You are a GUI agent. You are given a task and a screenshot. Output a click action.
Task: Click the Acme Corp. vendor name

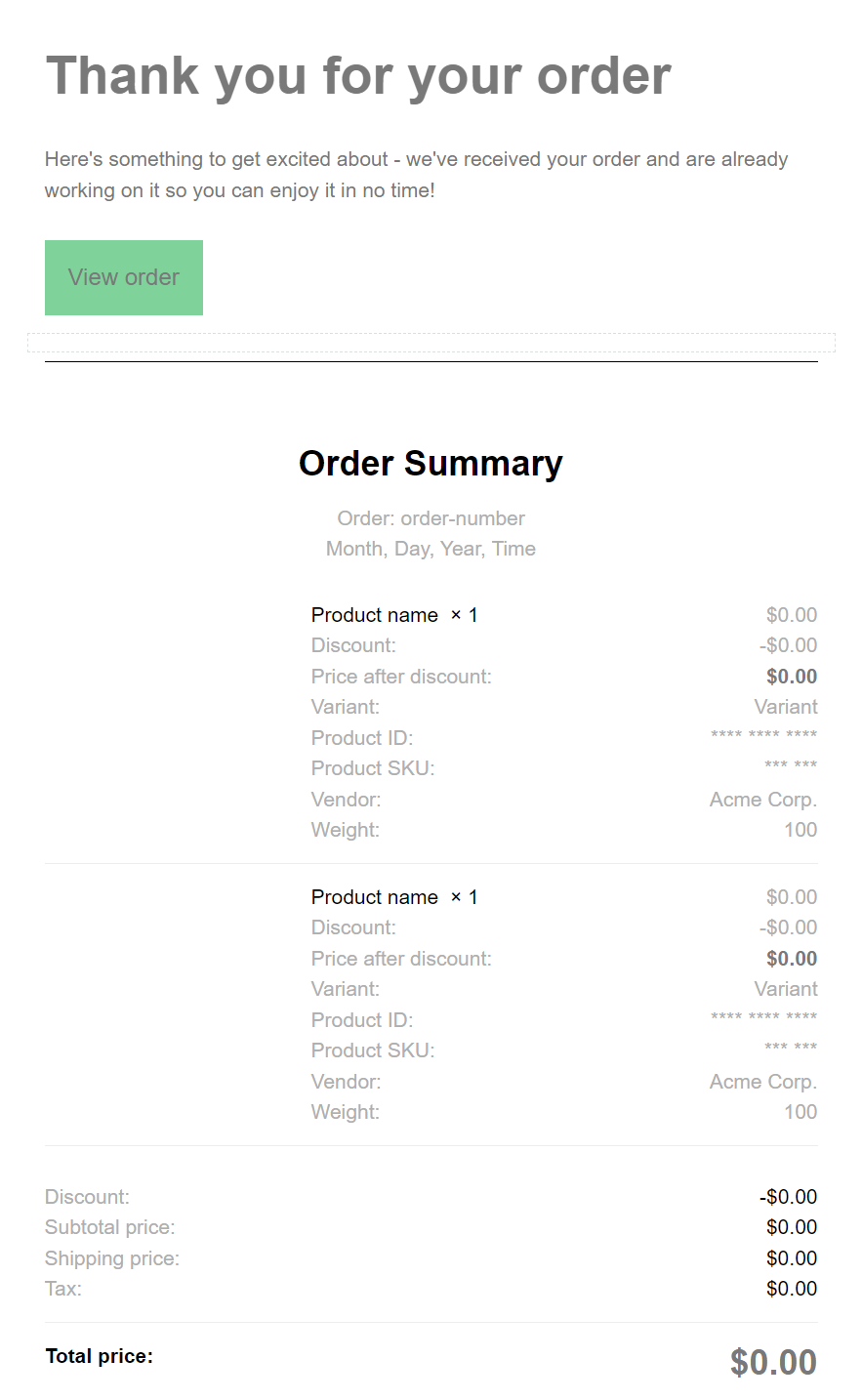(762, 799)
